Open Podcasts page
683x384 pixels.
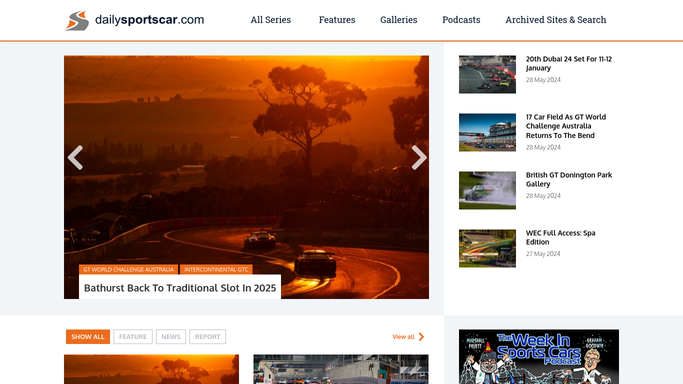pyautogui.click(x=461, y=20)
